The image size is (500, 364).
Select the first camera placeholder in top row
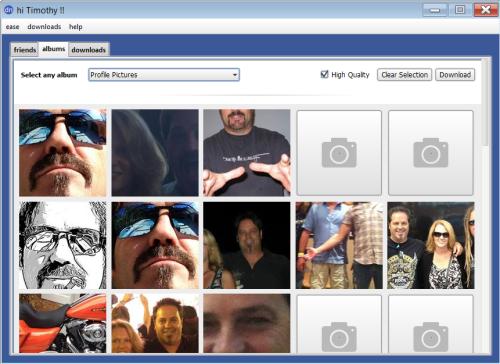click(x=339, y=153)
